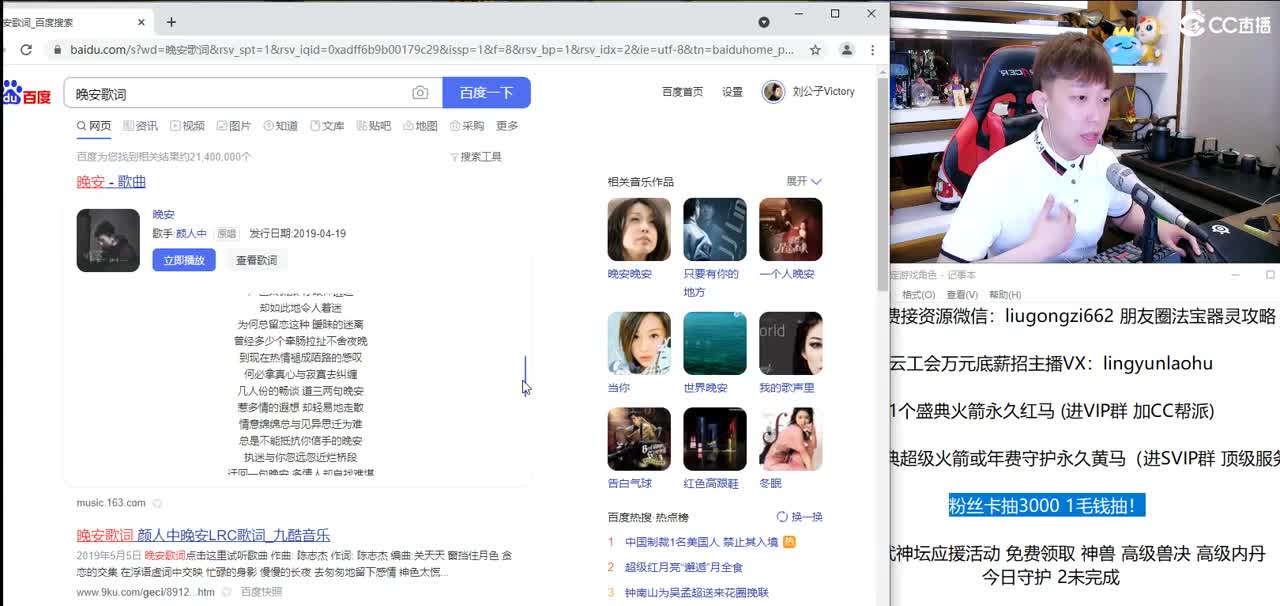Switch to 知道 search tab
The height and width of the screenshot is (606, 1280).
(280, 126)
